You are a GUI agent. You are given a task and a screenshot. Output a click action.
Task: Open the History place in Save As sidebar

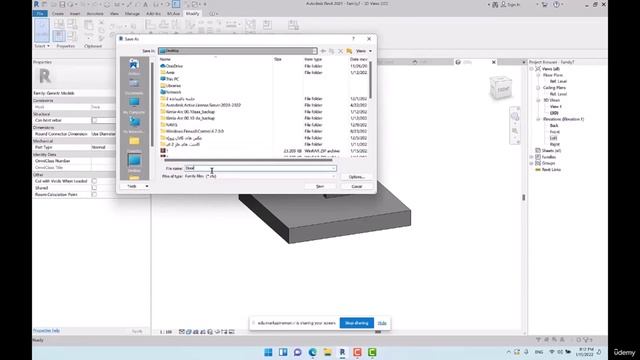tap(134, 66)
